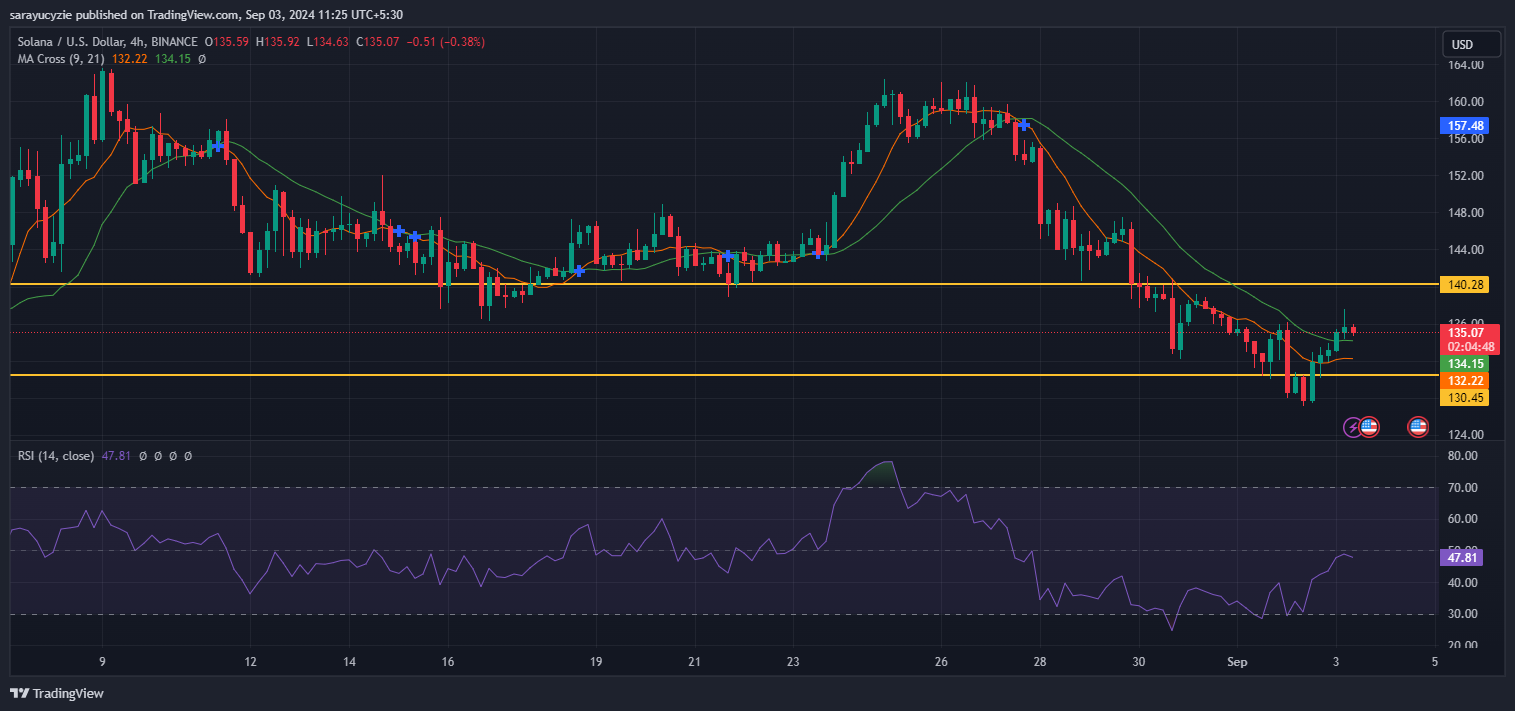Click the blue 157.48 price label icon
The height and width of the screenshot is (711, 1515).
click(1464, 125)
